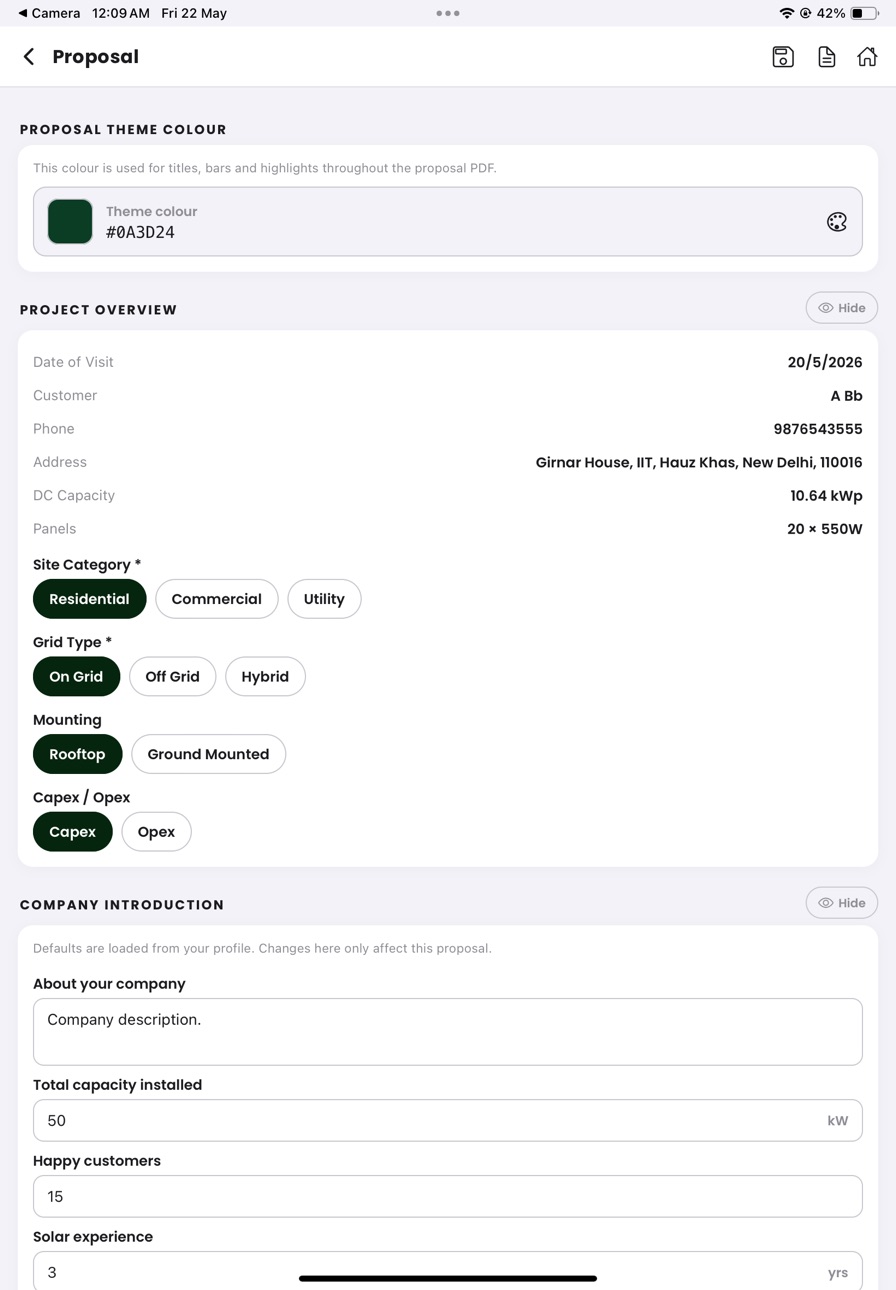Go to home via house icon

[x=867, y=57]
